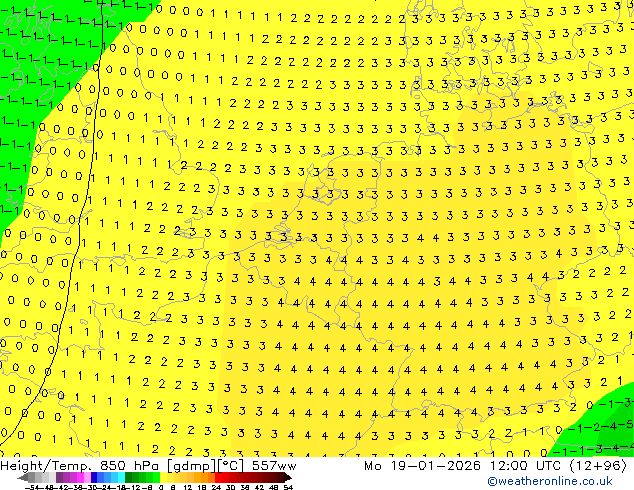Click the dark maroon right arrow end of scale

click(x=287, y=478)
